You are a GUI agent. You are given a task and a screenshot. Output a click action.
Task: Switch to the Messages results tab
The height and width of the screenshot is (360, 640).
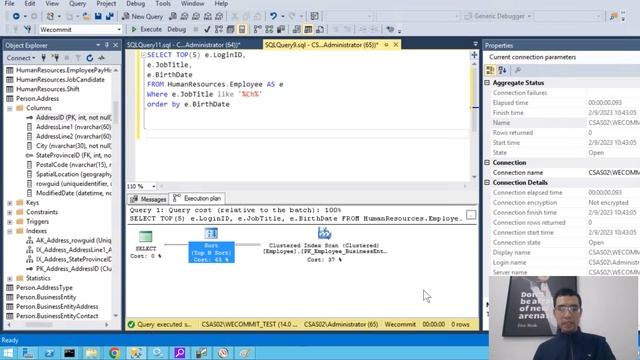click(148, 199)
